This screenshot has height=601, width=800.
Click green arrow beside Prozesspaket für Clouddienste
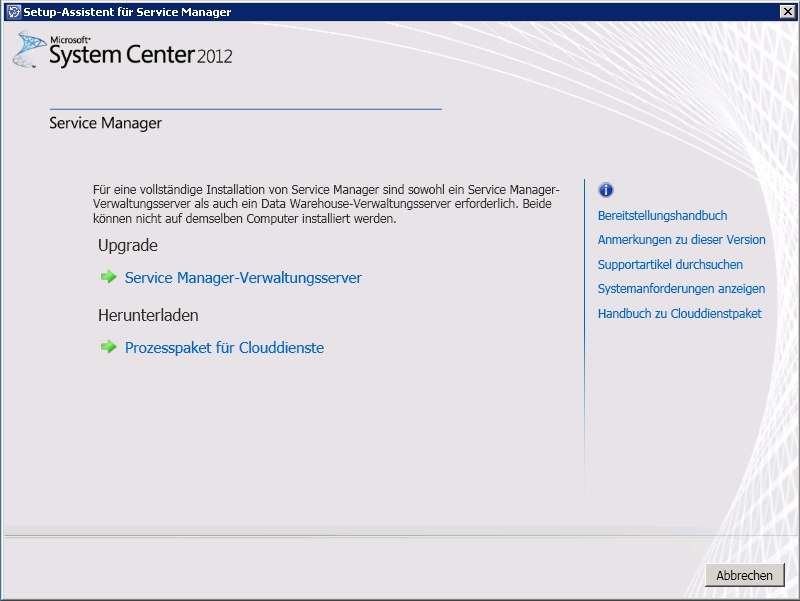(109, 347)
